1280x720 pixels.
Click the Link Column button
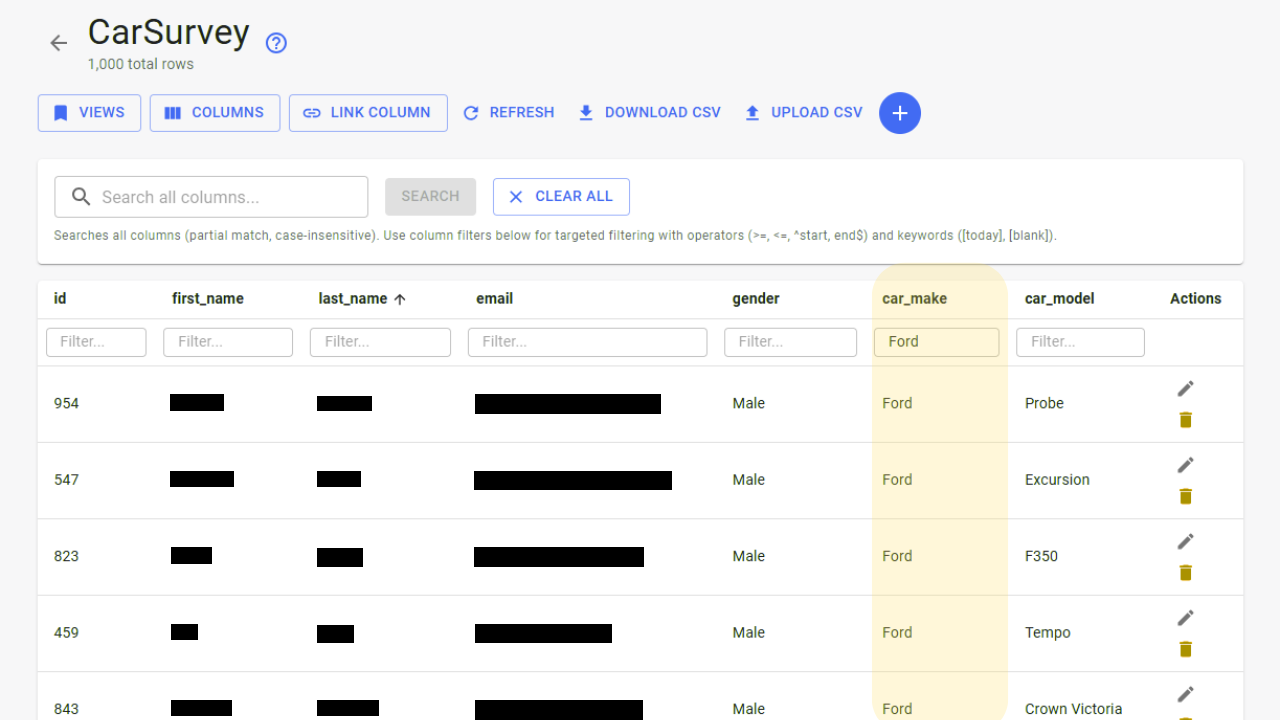[x=368, y=113]
